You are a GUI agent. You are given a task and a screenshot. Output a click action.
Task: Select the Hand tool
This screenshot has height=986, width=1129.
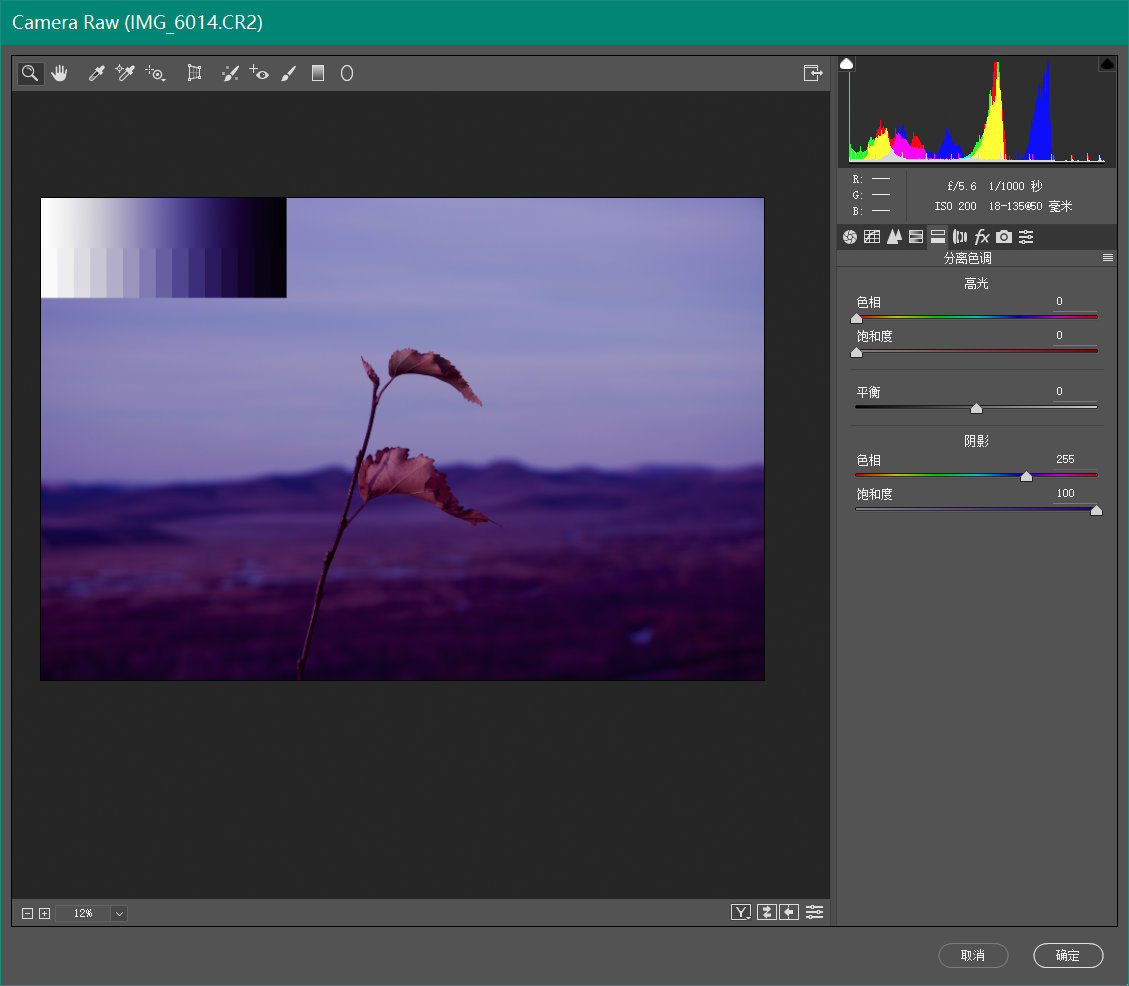(x=59, y=73)
